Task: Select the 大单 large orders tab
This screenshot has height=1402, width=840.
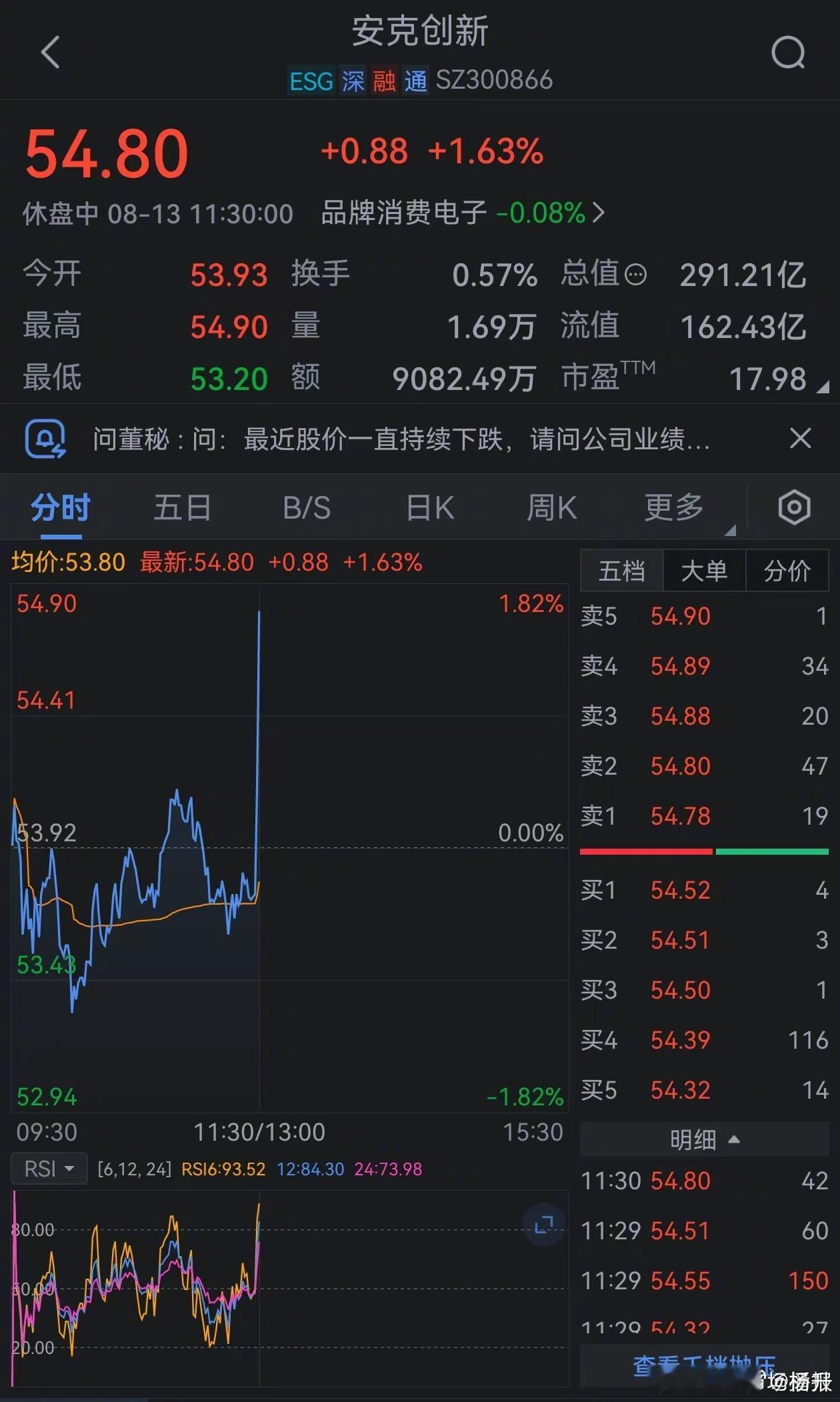Action: pyautogui.click(x=704, y=571)
